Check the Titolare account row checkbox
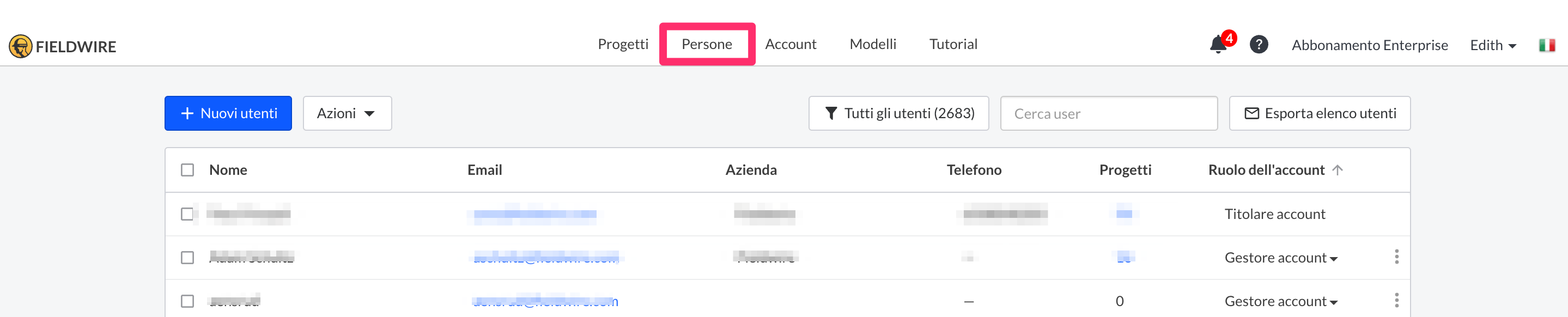Viewport: 1568px width, 317px height. 187,214
